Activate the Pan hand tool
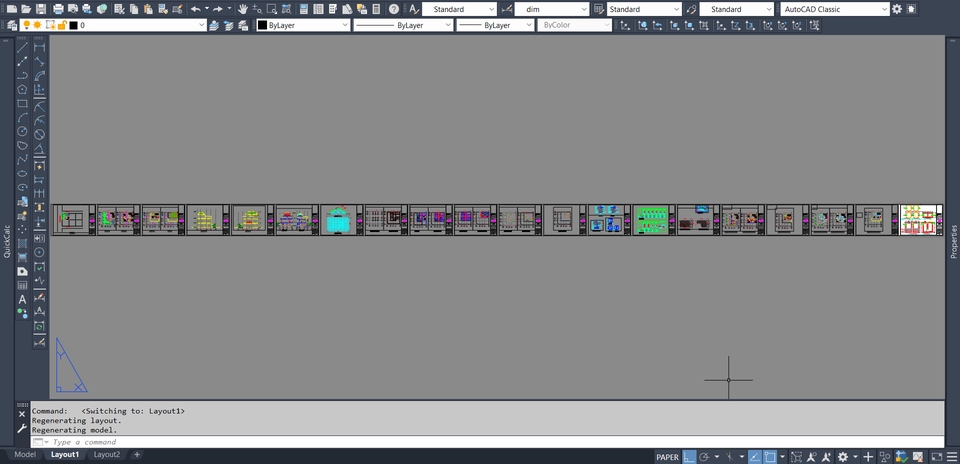The height and width of the screenshot is (464, 960). click(x=242, y=9)
